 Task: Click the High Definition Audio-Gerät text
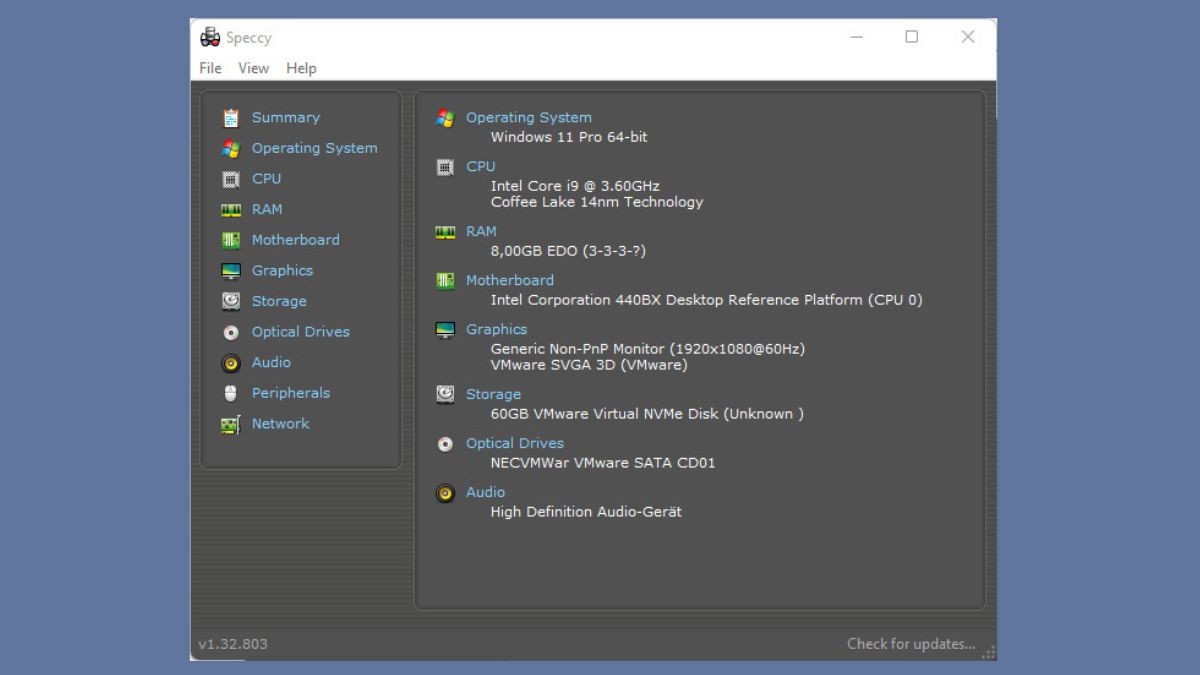point(586,512)
